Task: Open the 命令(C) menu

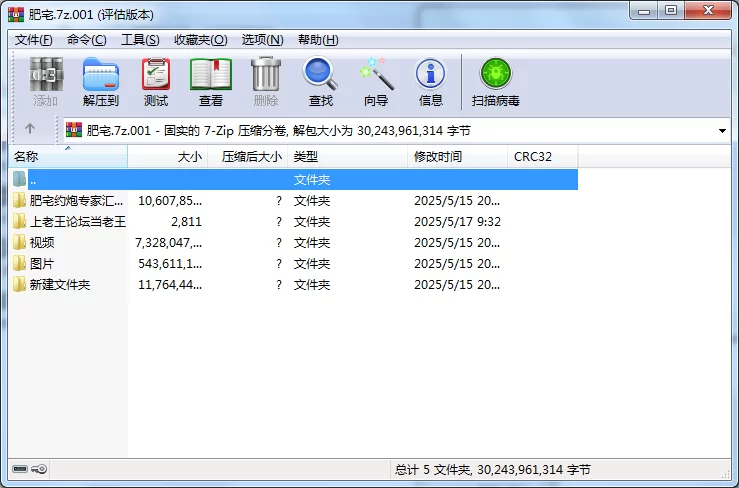Action: (86, 40)
